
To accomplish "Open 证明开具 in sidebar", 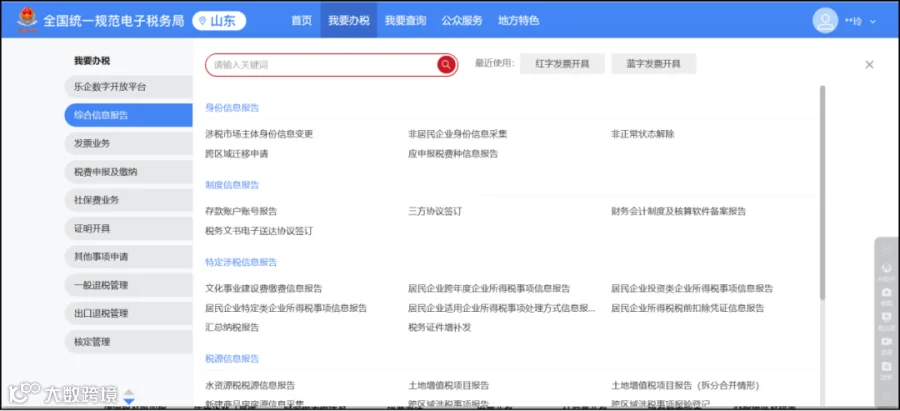I will (128, 228).
